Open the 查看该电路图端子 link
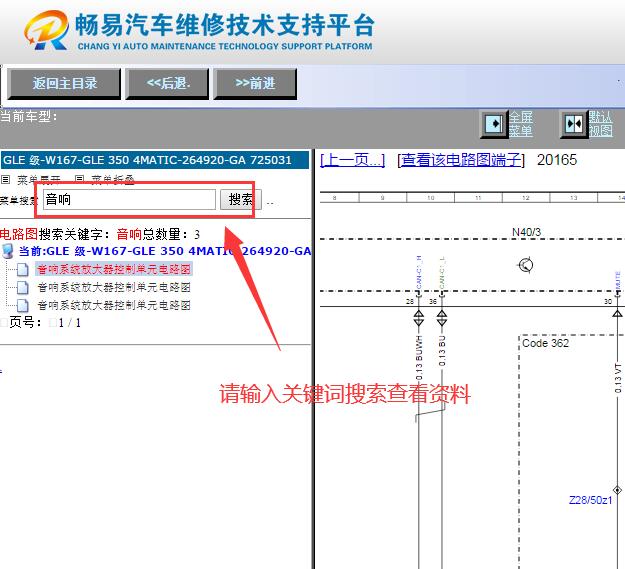Image resolution: width=625 pixels, height=569 pixels. click(461, 160)
